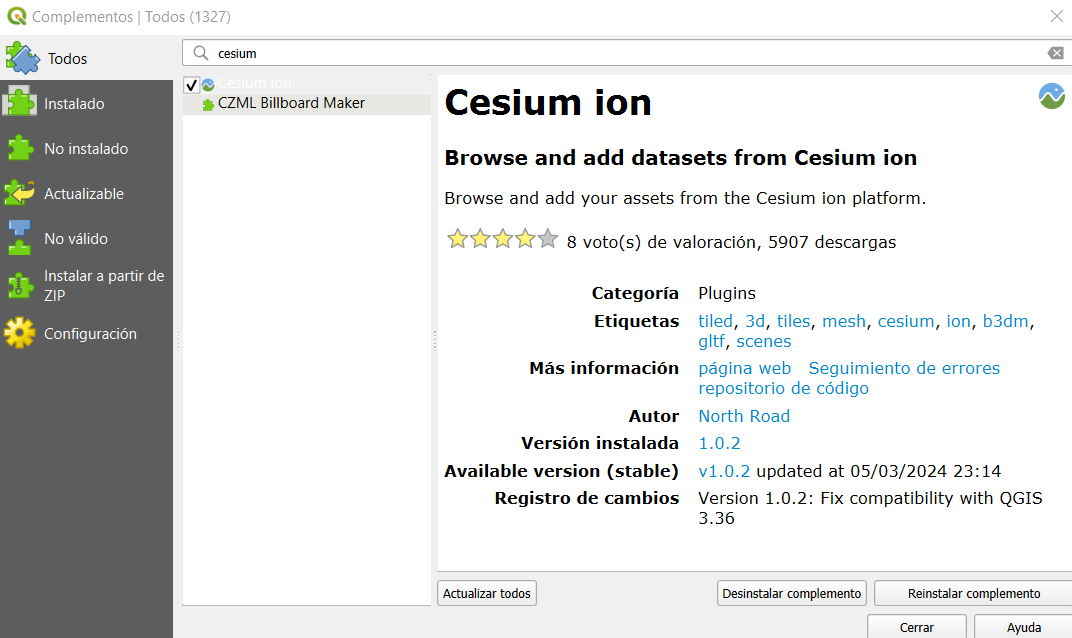Open Instalar a partir de ZIP tab
This screenshot has width=1072, height=638.
coord(86,286)
